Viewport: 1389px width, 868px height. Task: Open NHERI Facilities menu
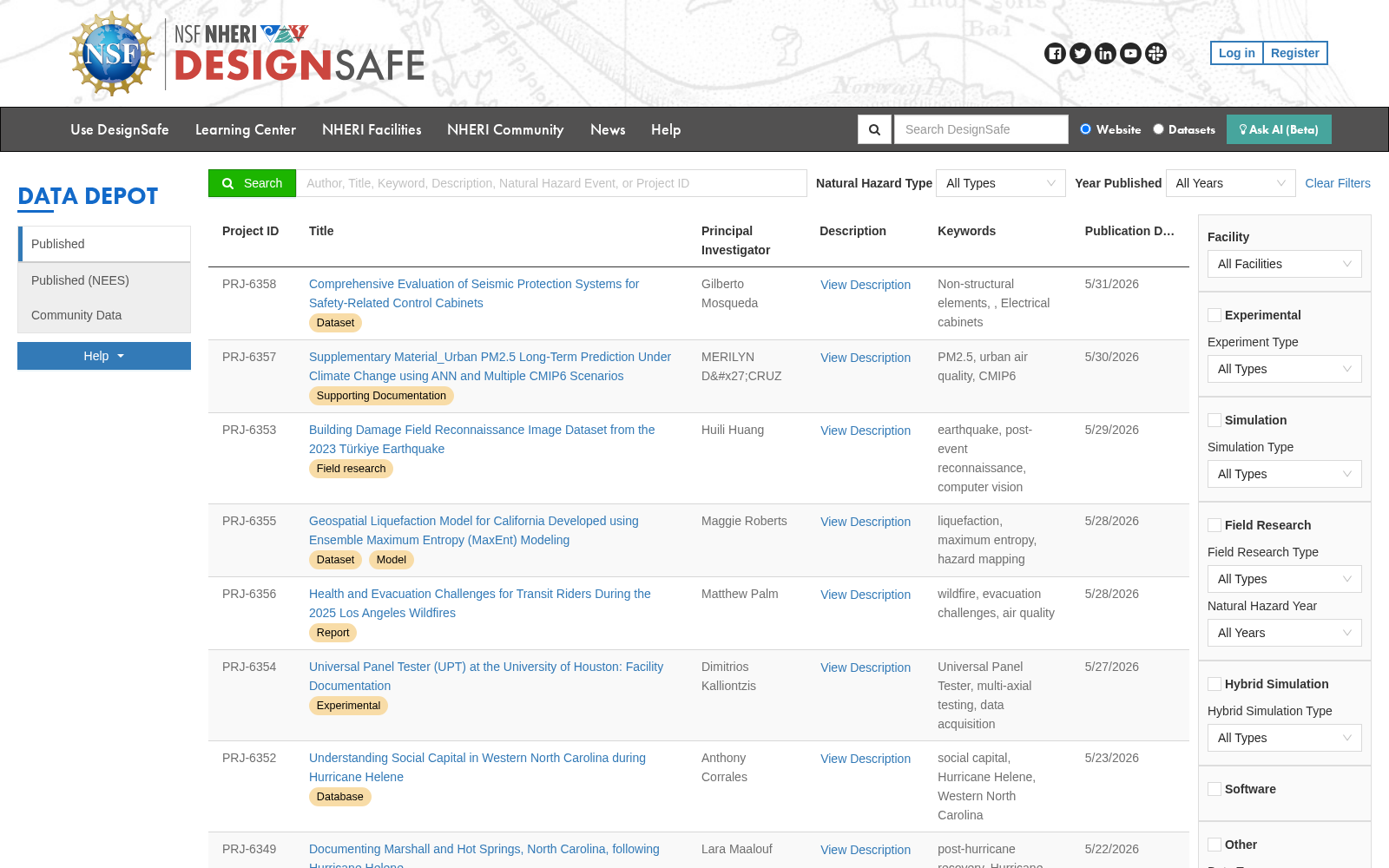click(372, 129)
